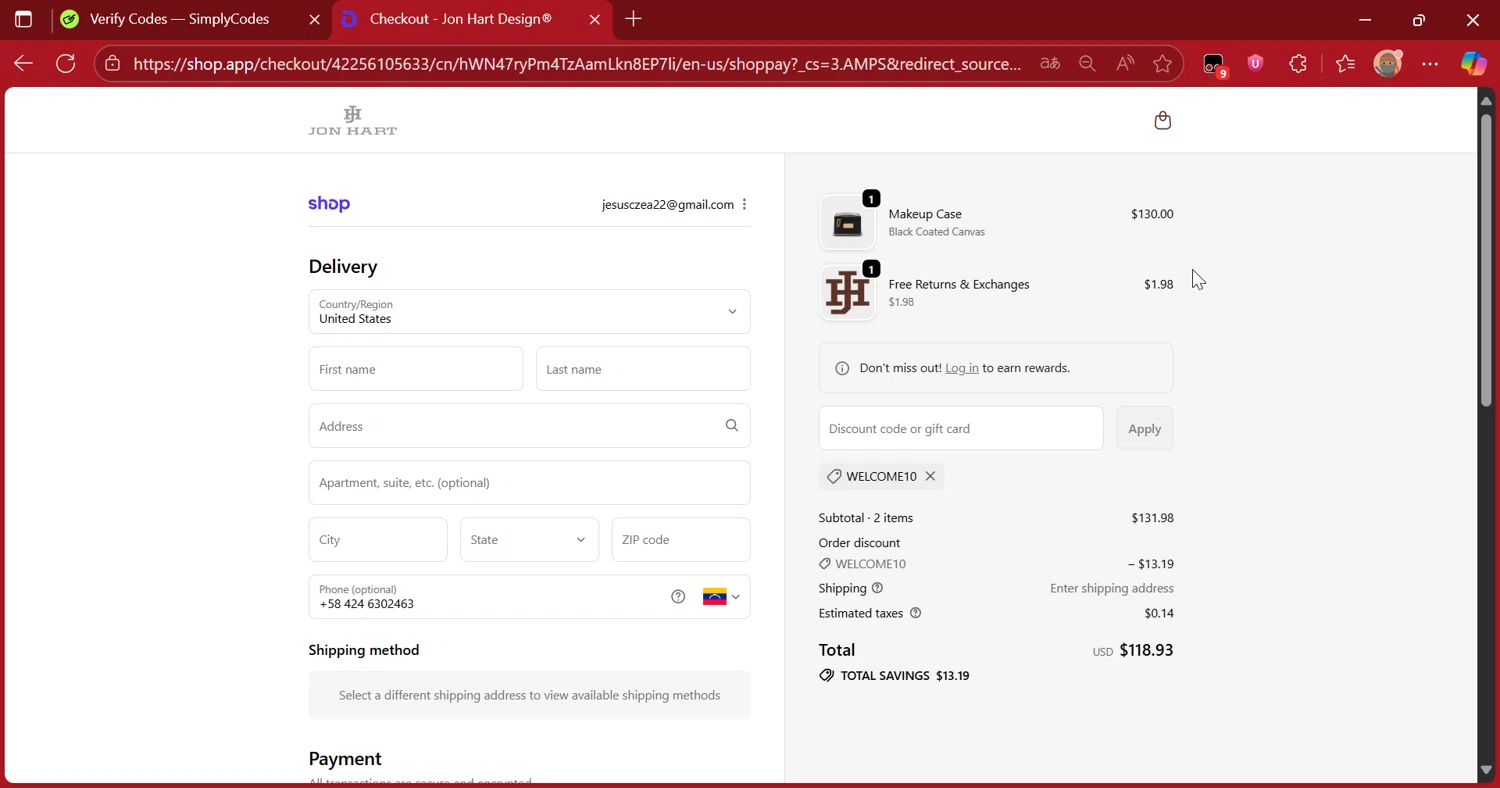The height and width of the screenshot is (788, 1500).
Task: Open the cart bag icon
Action: (x=1162, y=121)
